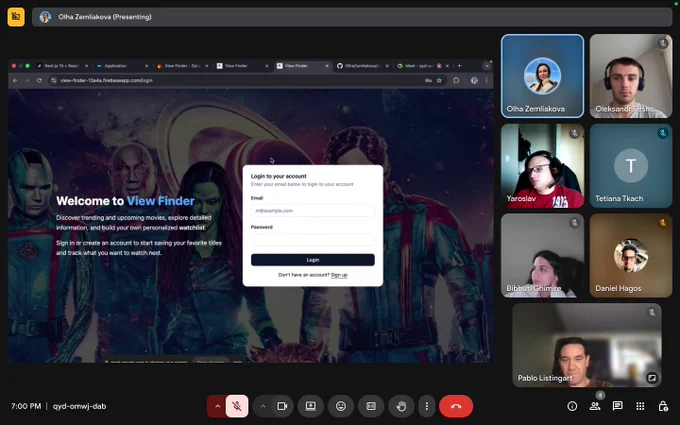Screen dimensions: 680x425
Task: Click Olha Zemliakova (Presenting) banner
Action: click(352, 17)
